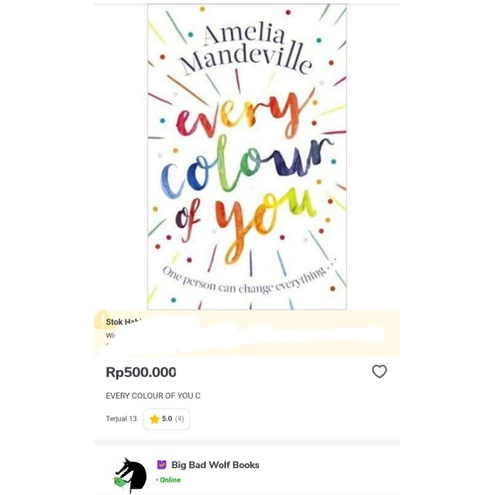Open the book cover product image
Screen dimensions: 495x495
(247, 157)
